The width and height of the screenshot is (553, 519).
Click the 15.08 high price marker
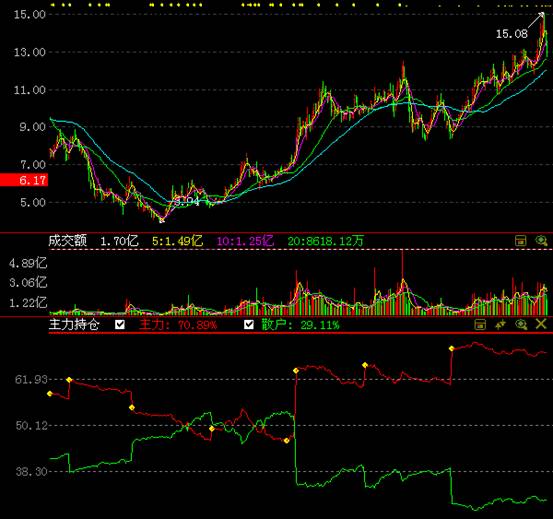click(512, 34)
